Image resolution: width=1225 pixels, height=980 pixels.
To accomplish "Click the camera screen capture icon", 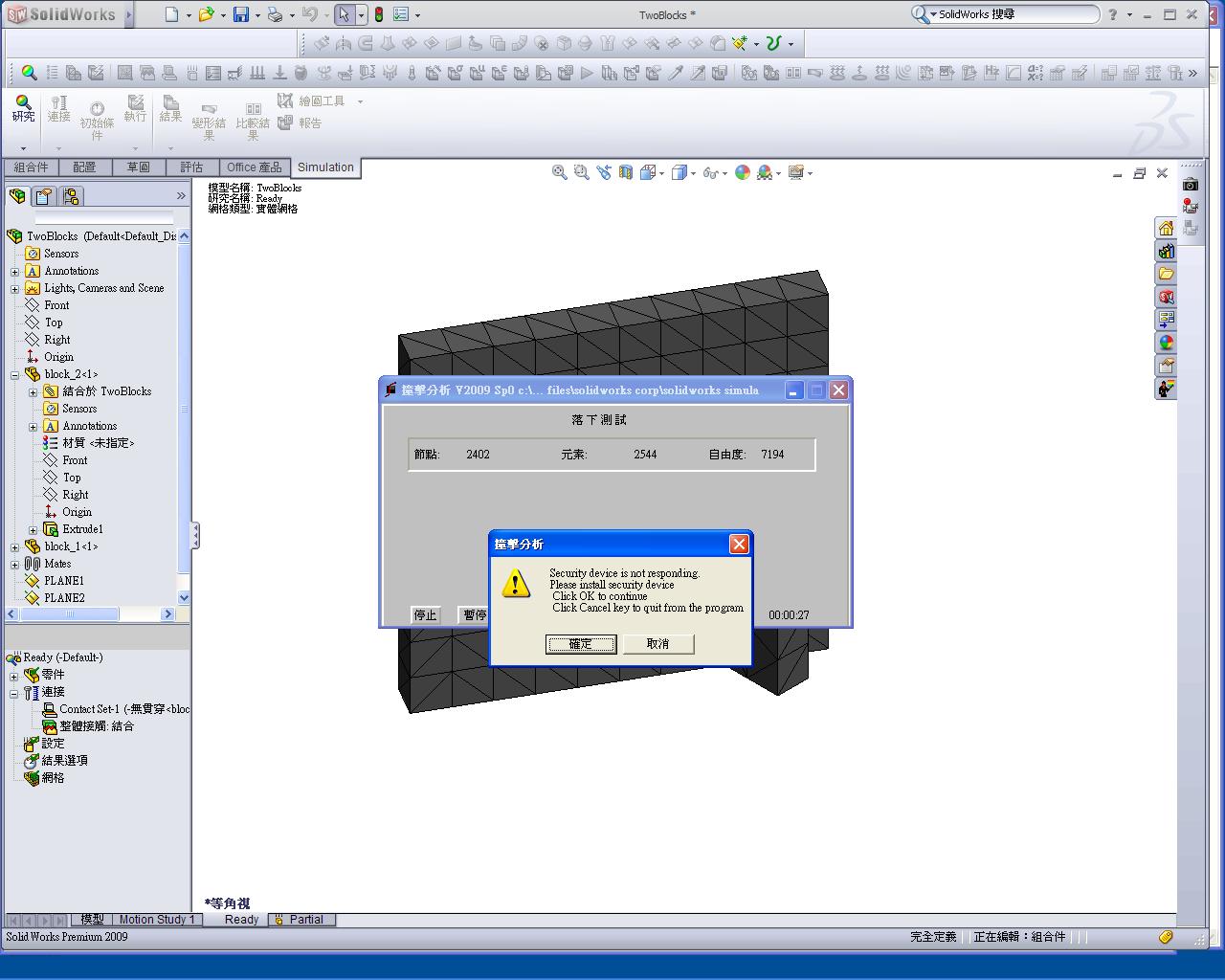I will pos(1191,185).
